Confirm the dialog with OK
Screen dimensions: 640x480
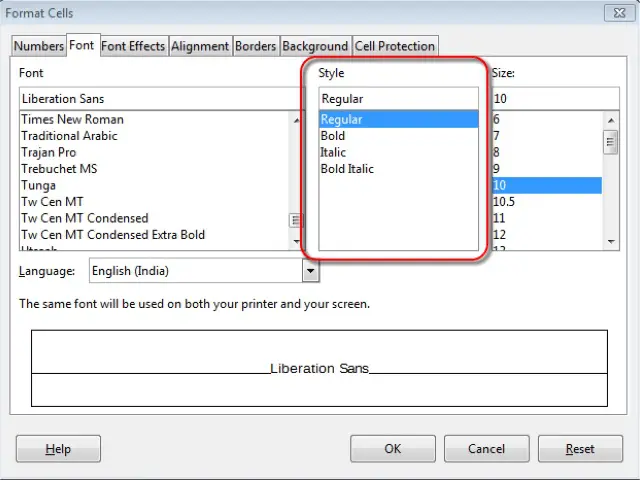coord(393,449)
